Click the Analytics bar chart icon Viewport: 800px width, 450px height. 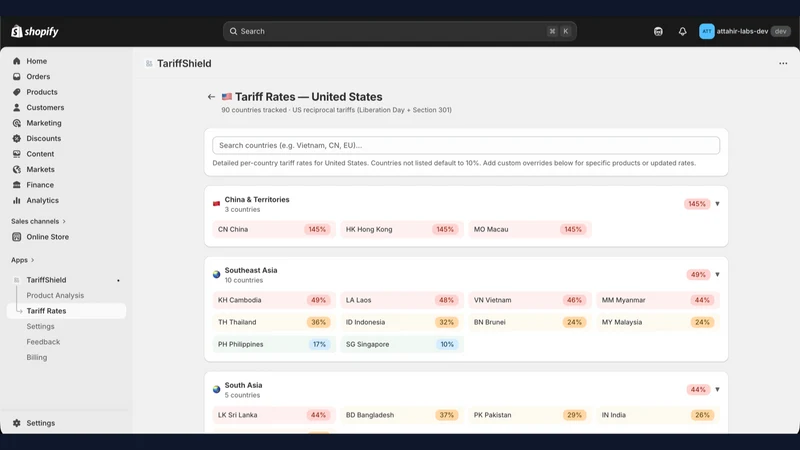point(17,201)
